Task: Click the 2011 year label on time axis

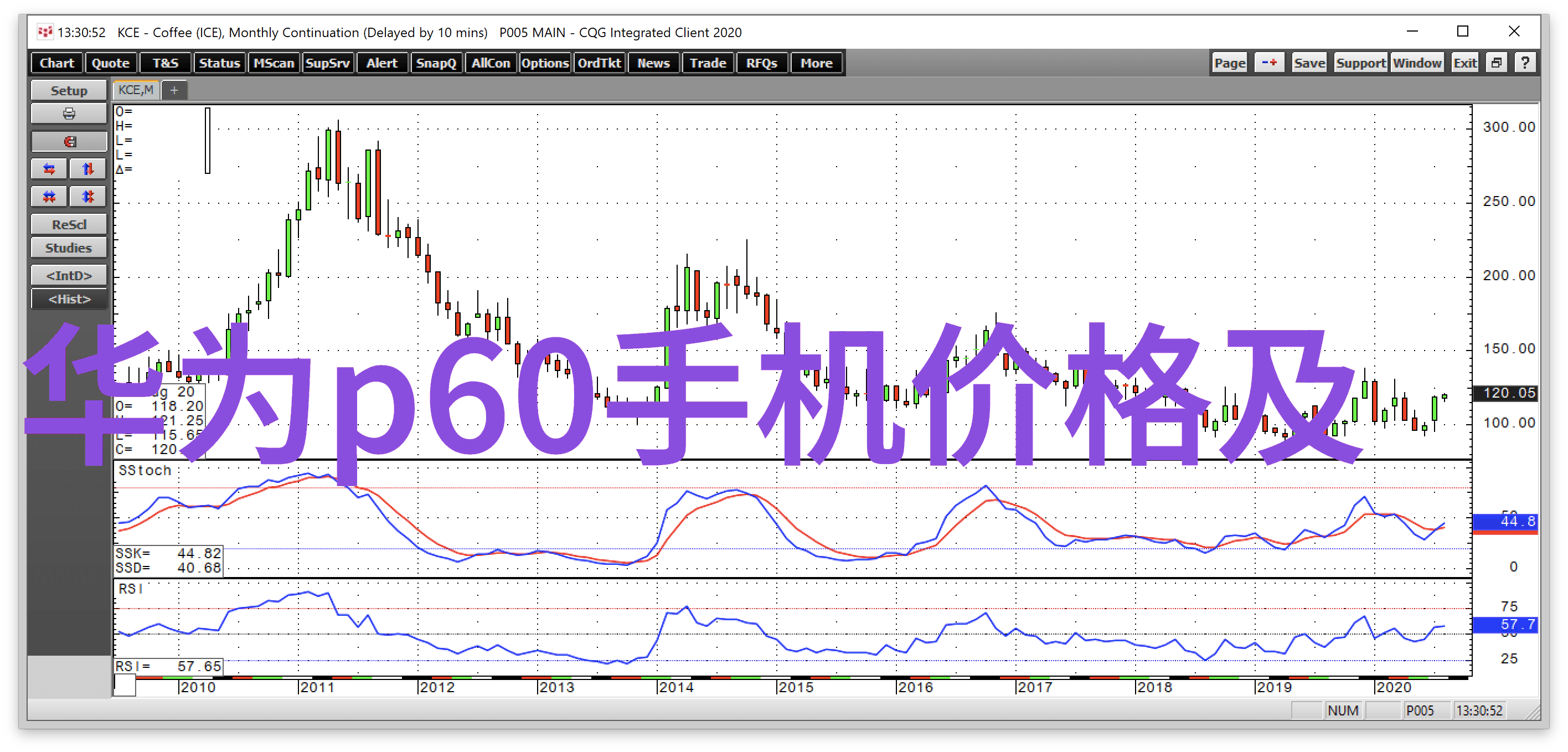Action: [317, 687]
